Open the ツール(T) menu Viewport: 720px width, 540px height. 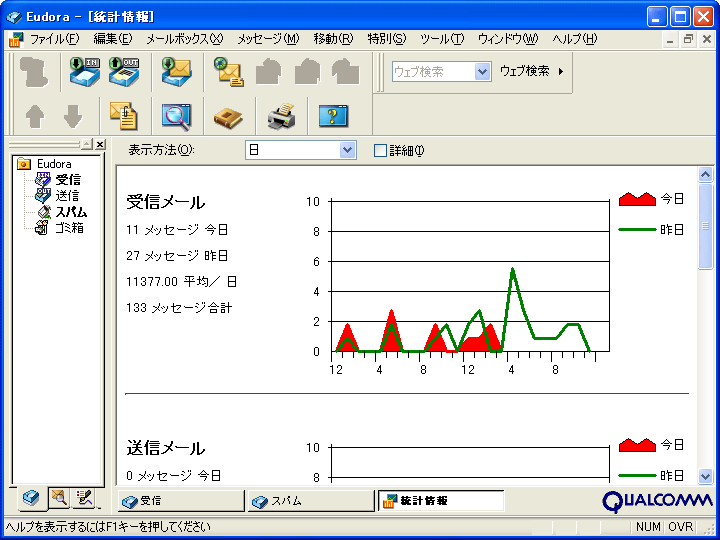(442, 39)
